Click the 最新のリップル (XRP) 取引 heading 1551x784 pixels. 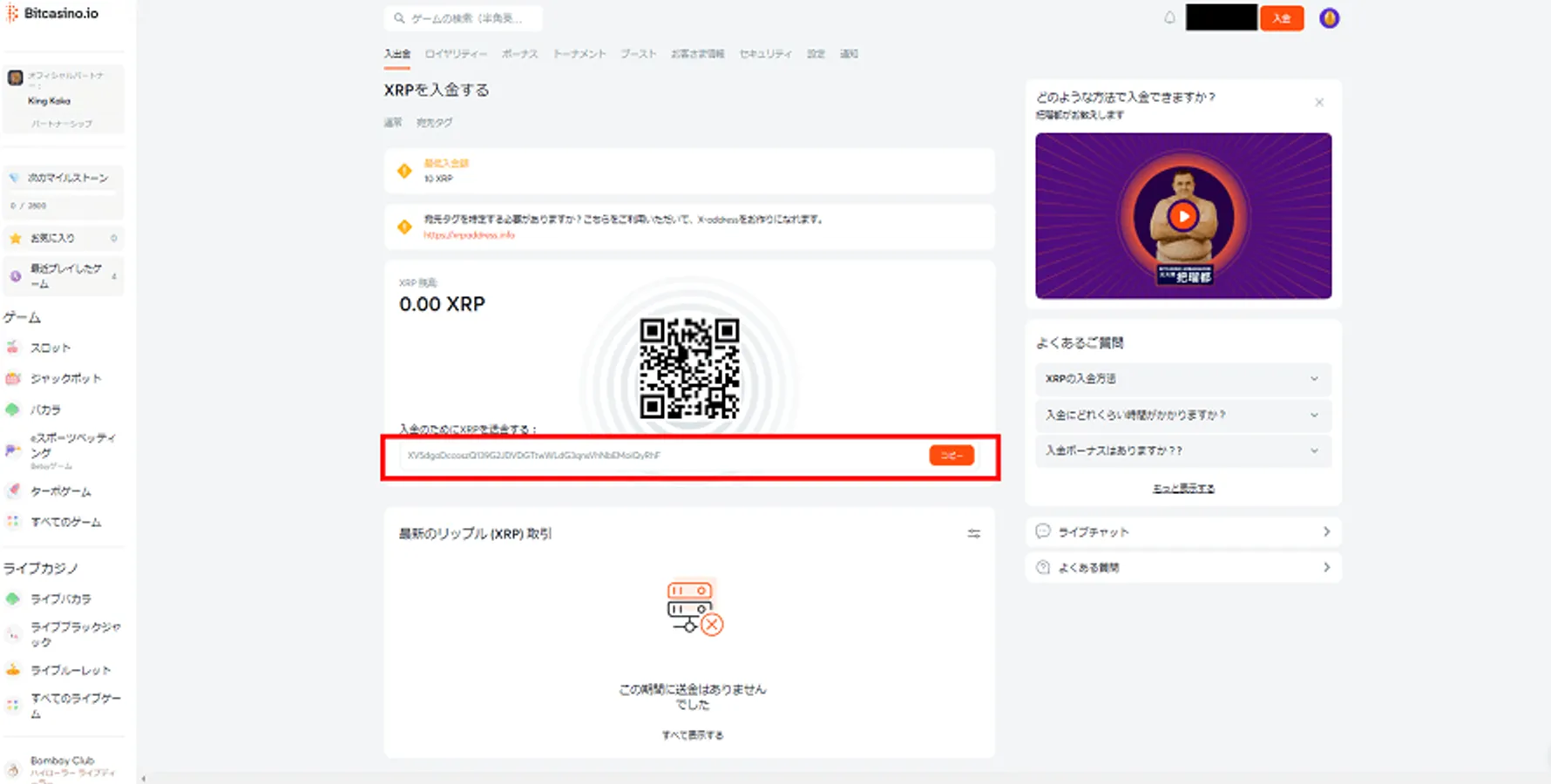475,533
